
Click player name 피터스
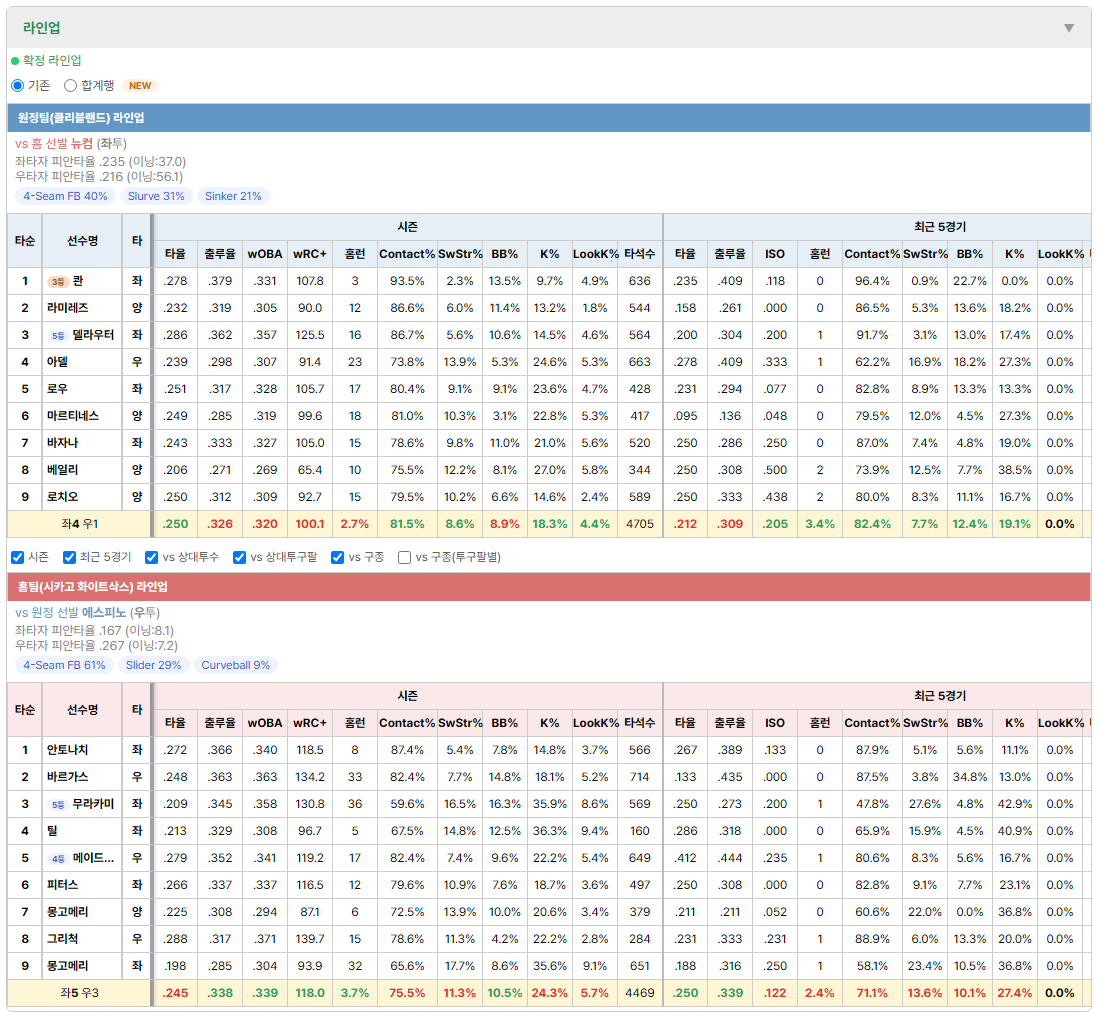[x=62, y=885]
